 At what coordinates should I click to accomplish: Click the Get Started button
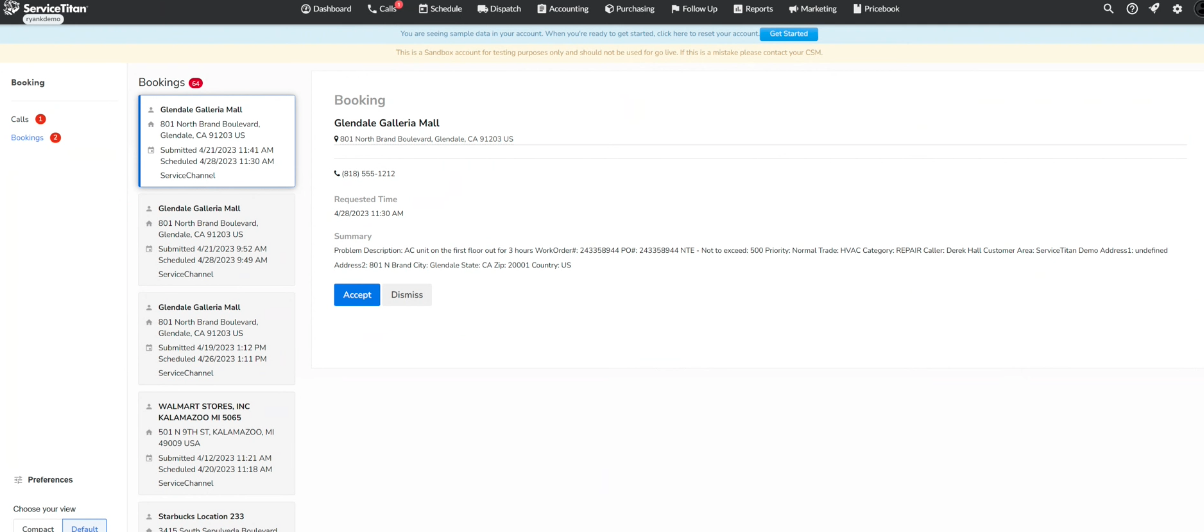(789, 34)
